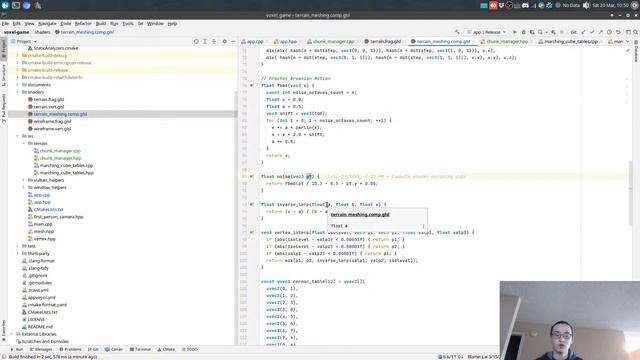
Task: Open the Pull Requests tool window
Action: tap(4, 108)
